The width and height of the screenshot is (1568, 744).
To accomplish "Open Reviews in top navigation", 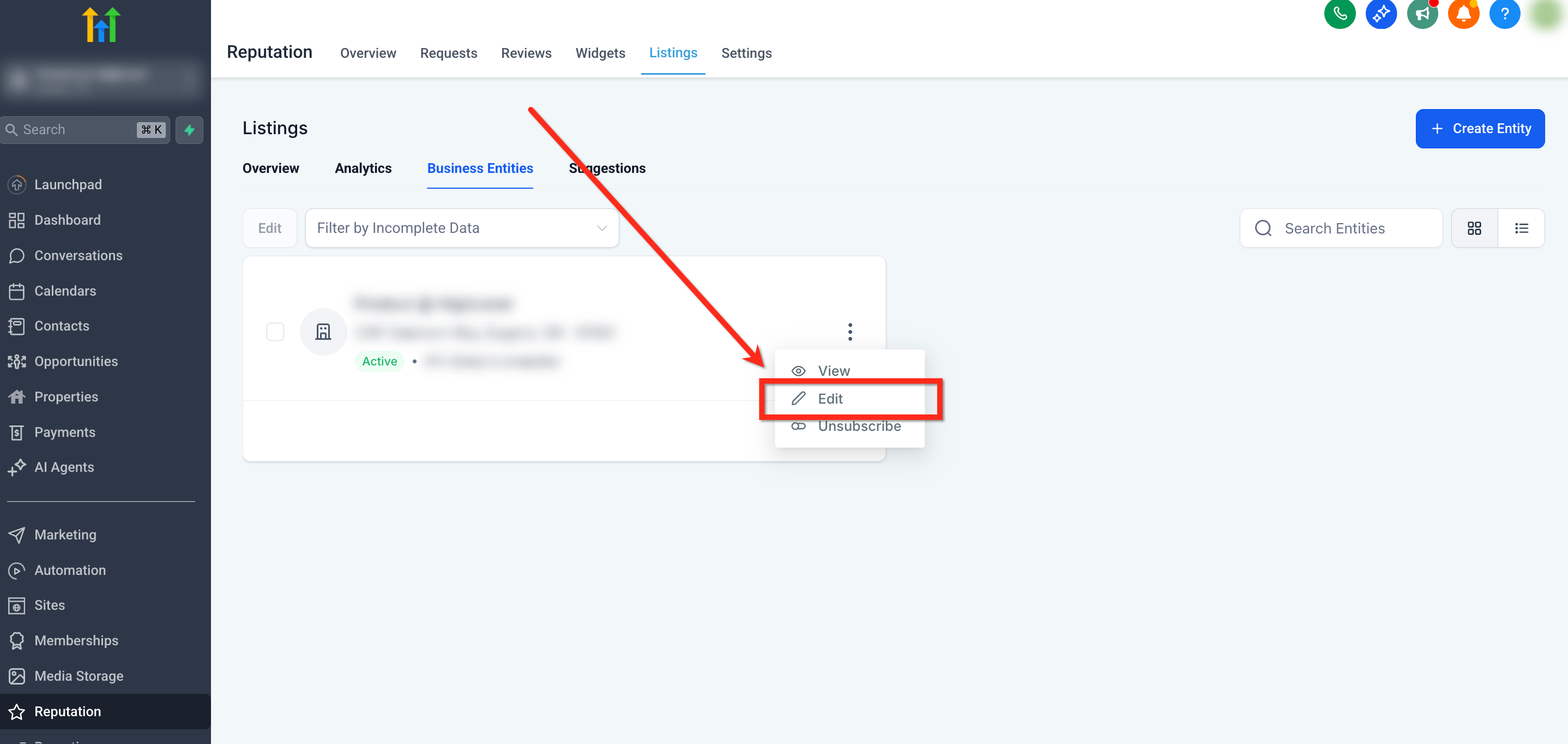I will (526, 53).
